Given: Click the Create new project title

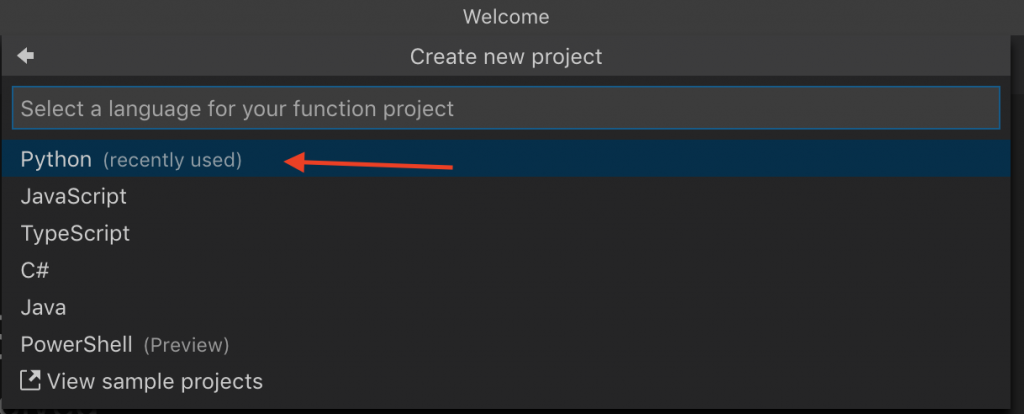Looking at the screenshot, I should (x=506, y=57).
